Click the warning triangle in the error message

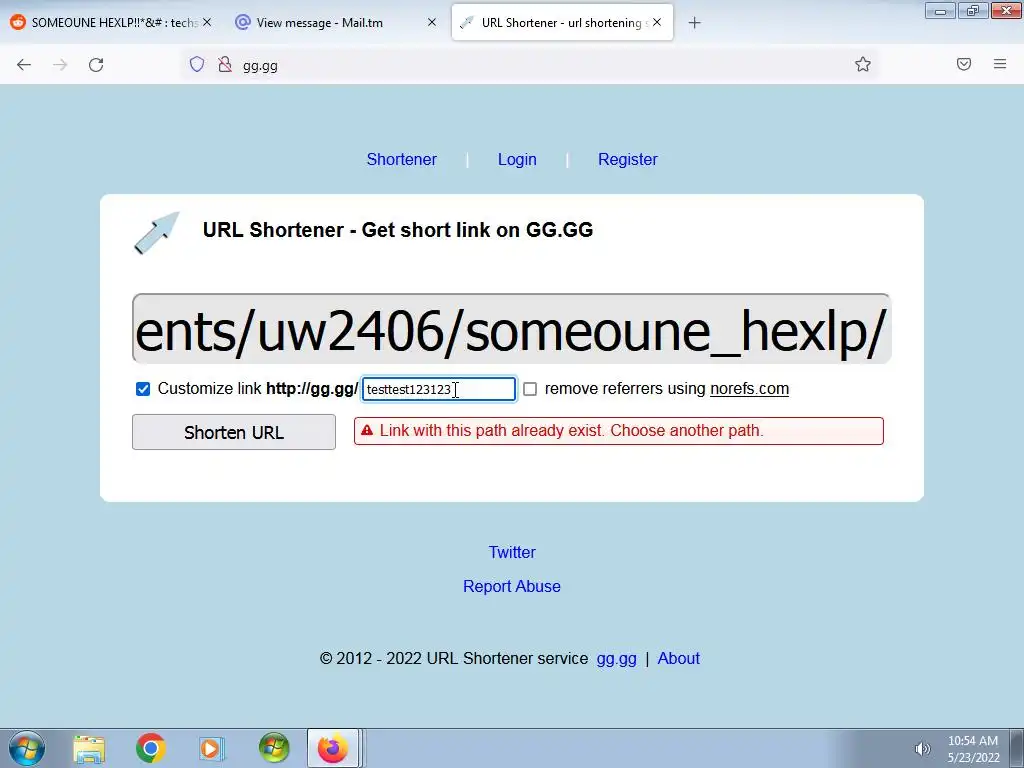click(x=367, y=430)
